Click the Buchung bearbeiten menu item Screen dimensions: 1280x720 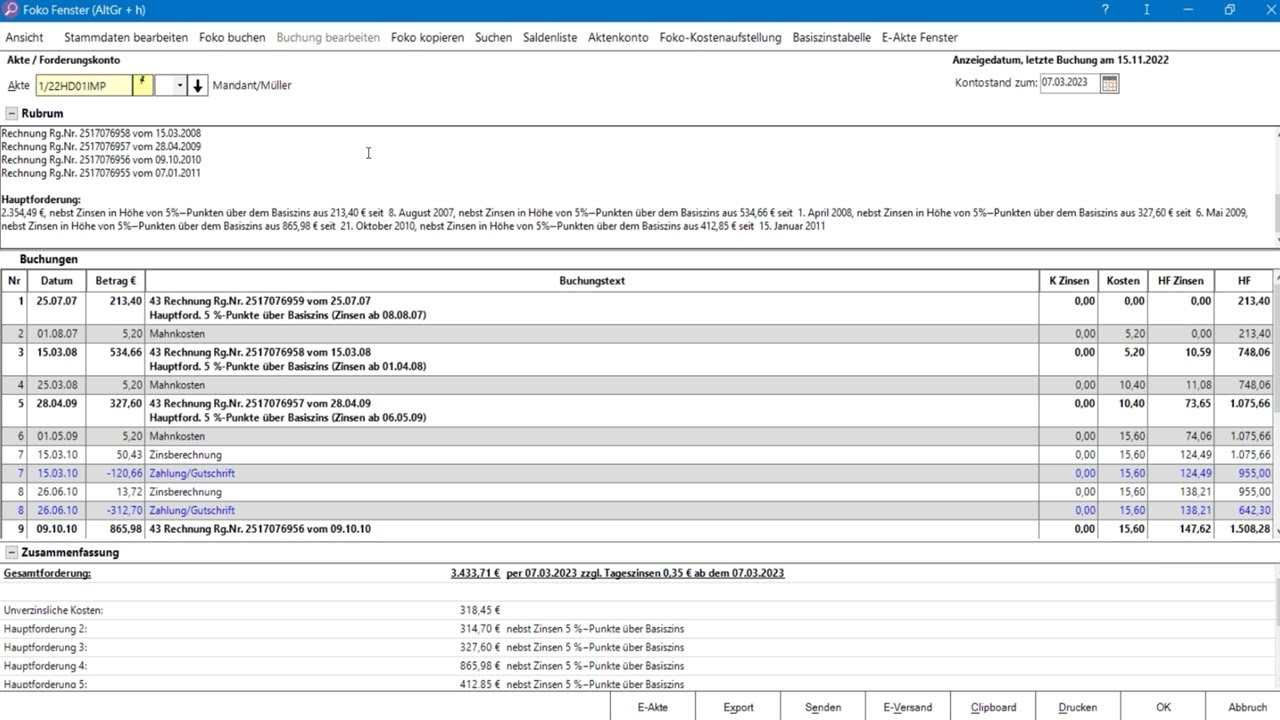tap(328, 37)
